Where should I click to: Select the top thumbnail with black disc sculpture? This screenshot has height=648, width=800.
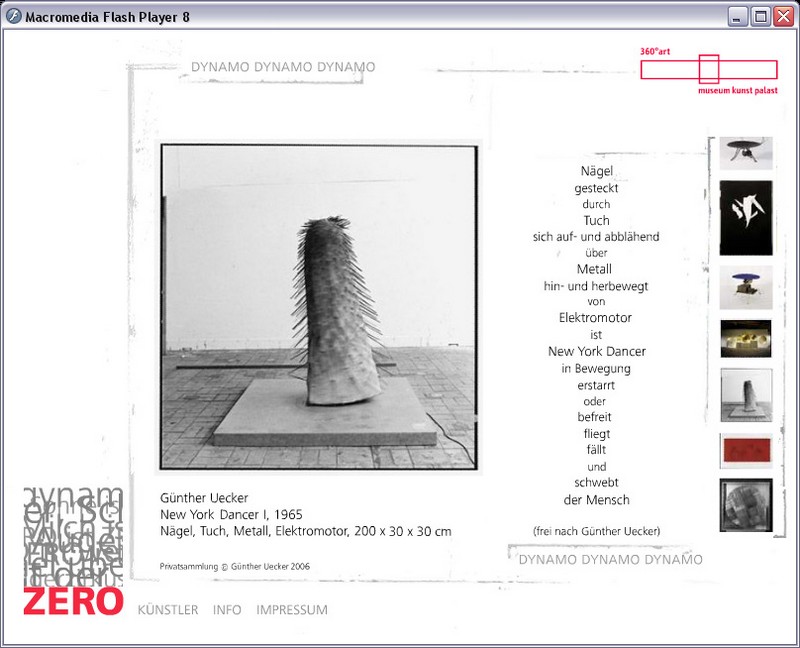746,153
